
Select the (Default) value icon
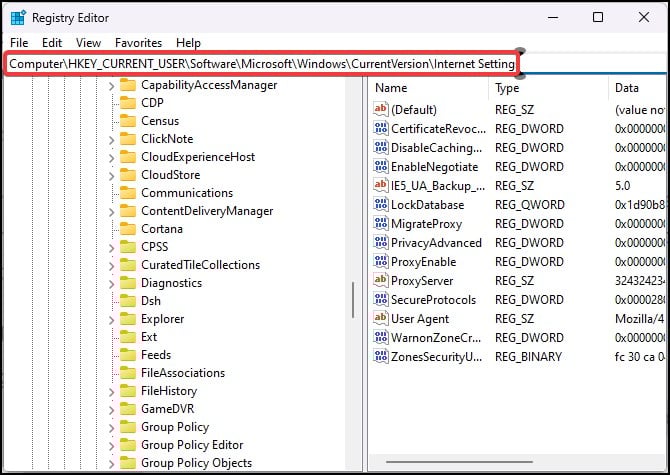click(x=380, y=109)
